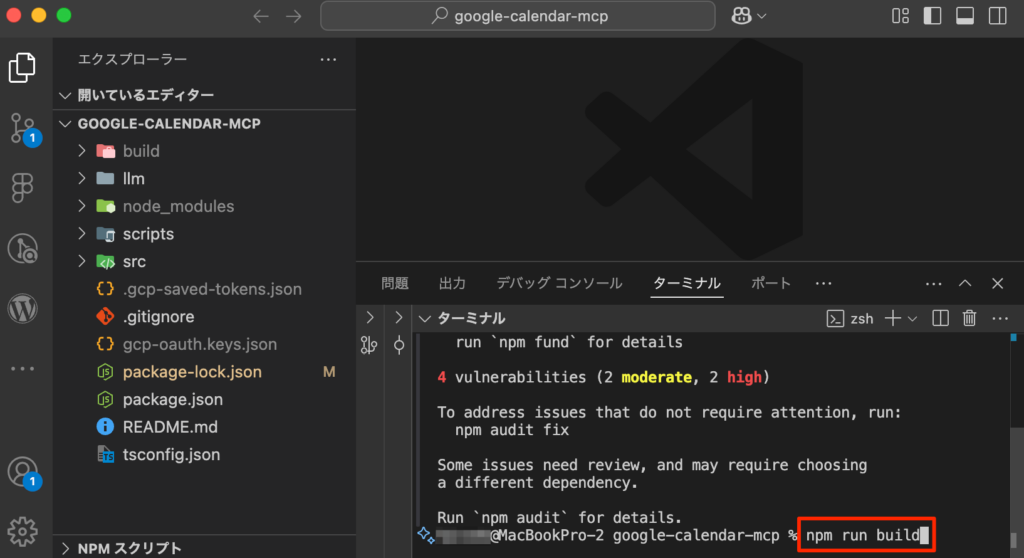The height and width of the screenshot is (558, 1024).
Task: Open the Accounts icon in activity bar
Action: (23, 471)
